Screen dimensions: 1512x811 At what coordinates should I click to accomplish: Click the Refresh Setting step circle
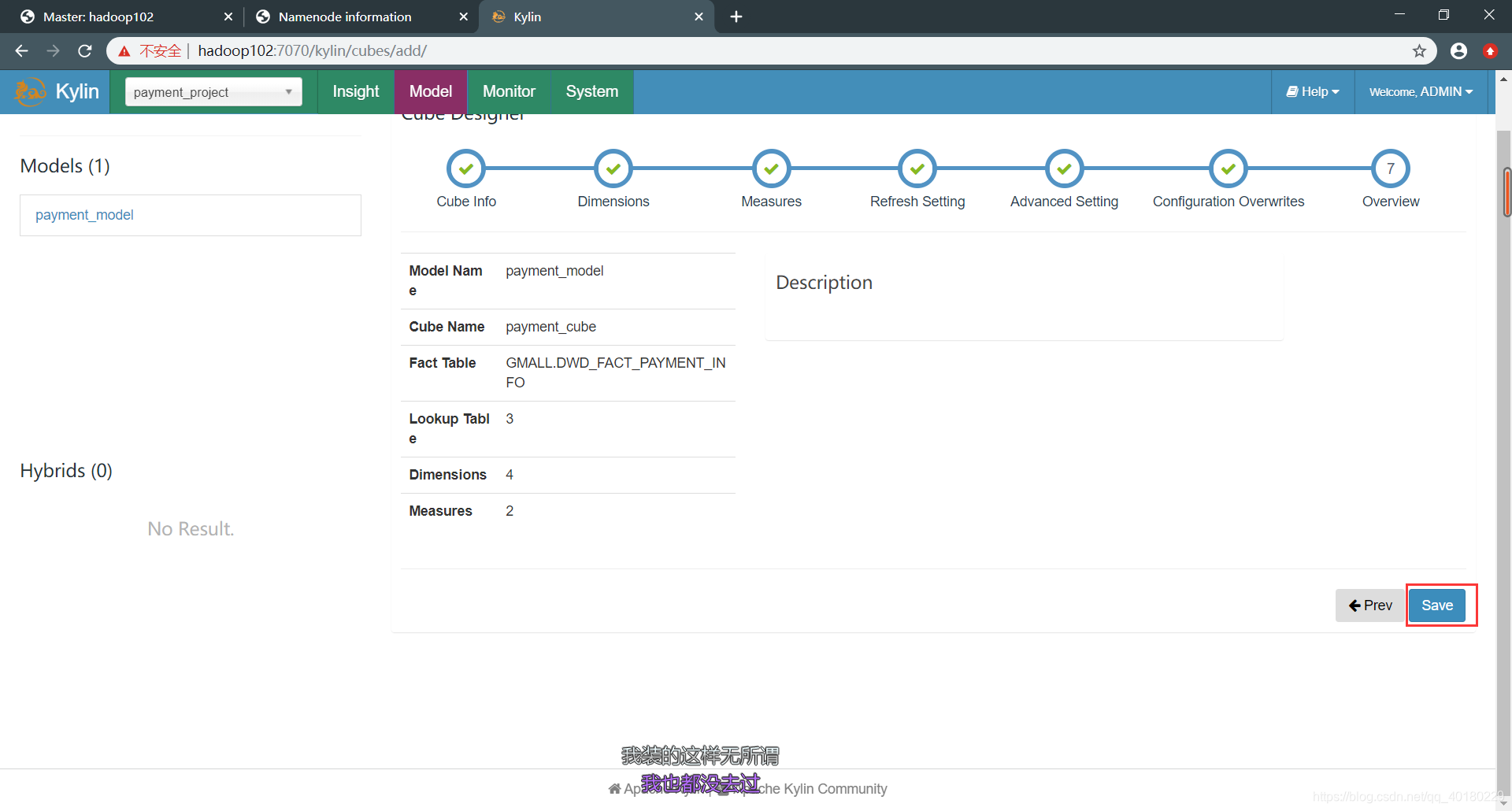point(917,168)
